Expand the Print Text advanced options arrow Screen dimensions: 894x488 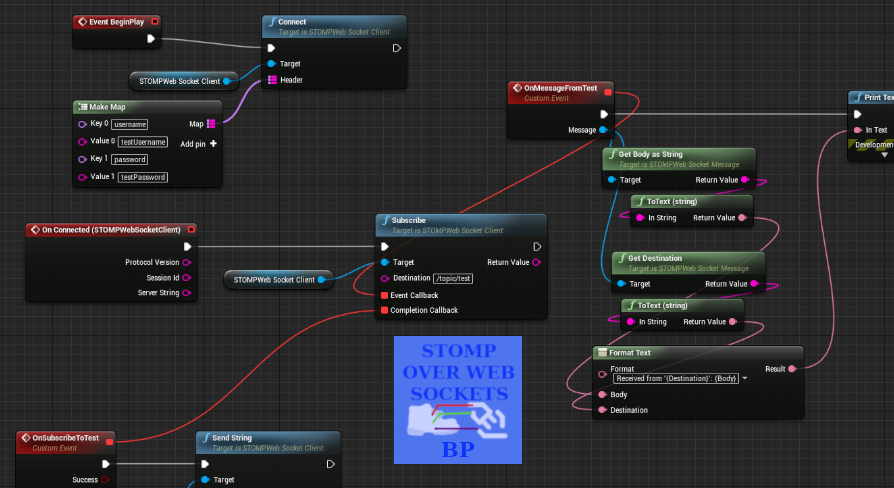click(x=883, y=155)
